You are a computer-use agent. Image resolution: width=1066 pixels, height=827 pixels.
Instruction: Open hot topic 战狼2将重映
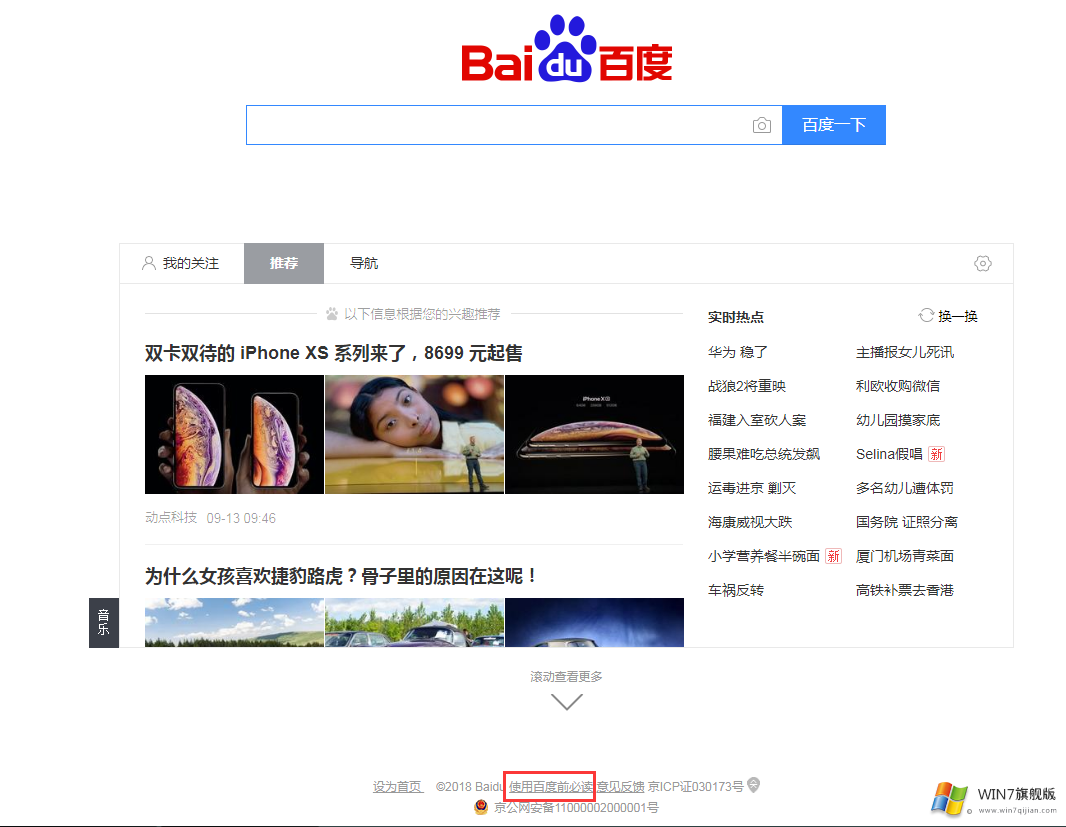coord(746,386)
